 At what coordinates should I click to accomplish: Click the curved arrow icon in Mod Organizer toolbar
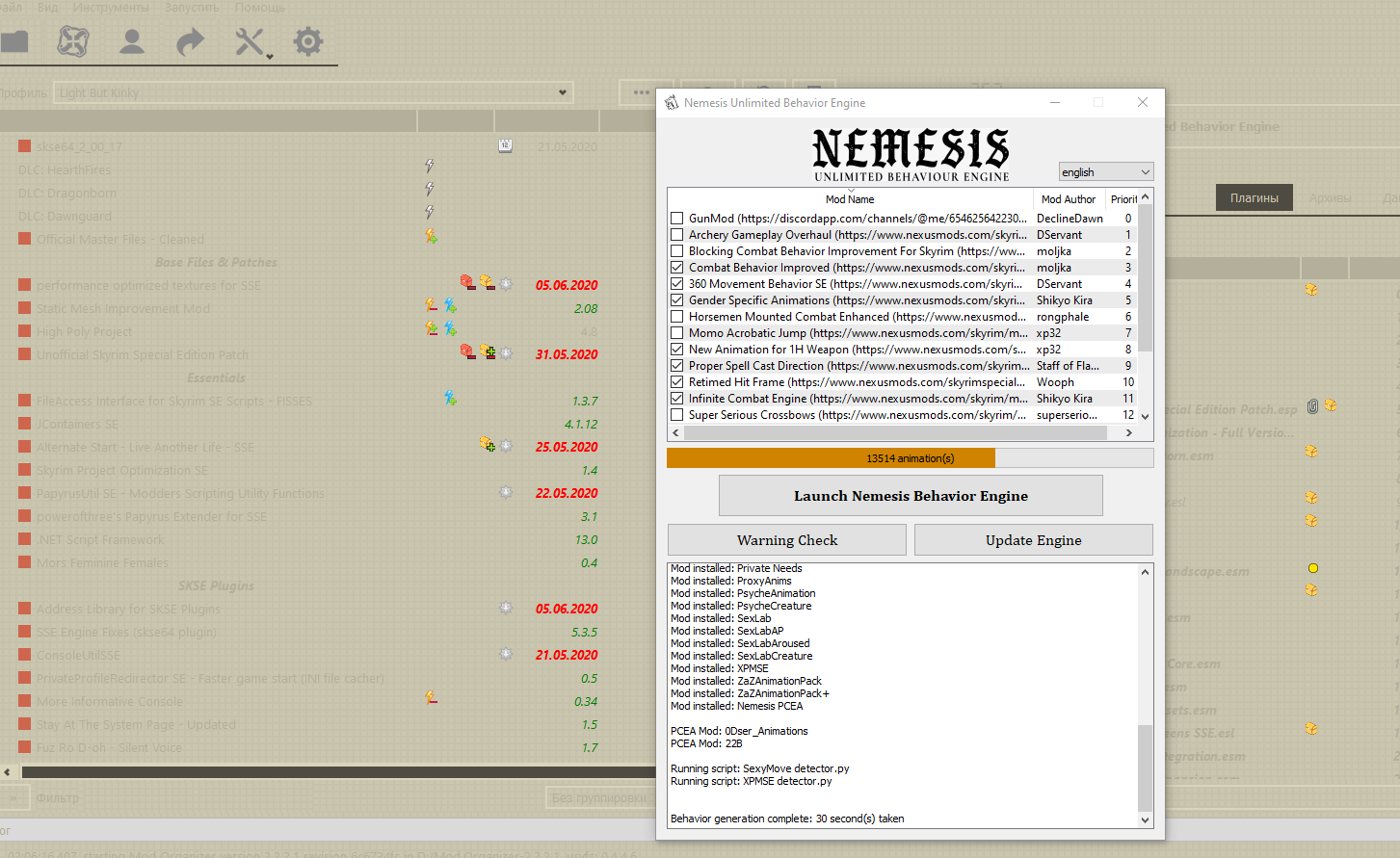(191, 41)
